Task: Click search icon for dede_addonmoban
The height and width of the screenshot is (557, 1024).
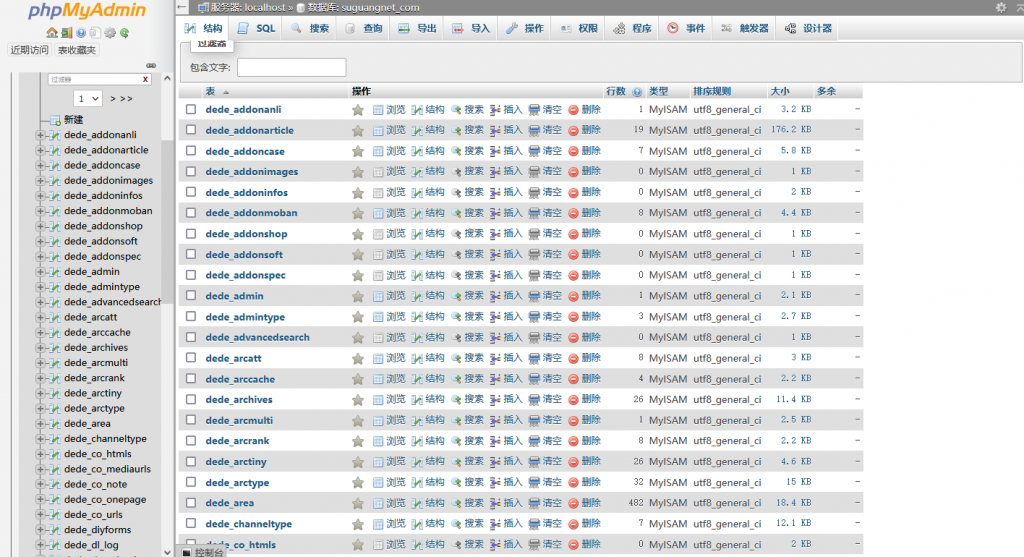Action: point(456,213)
